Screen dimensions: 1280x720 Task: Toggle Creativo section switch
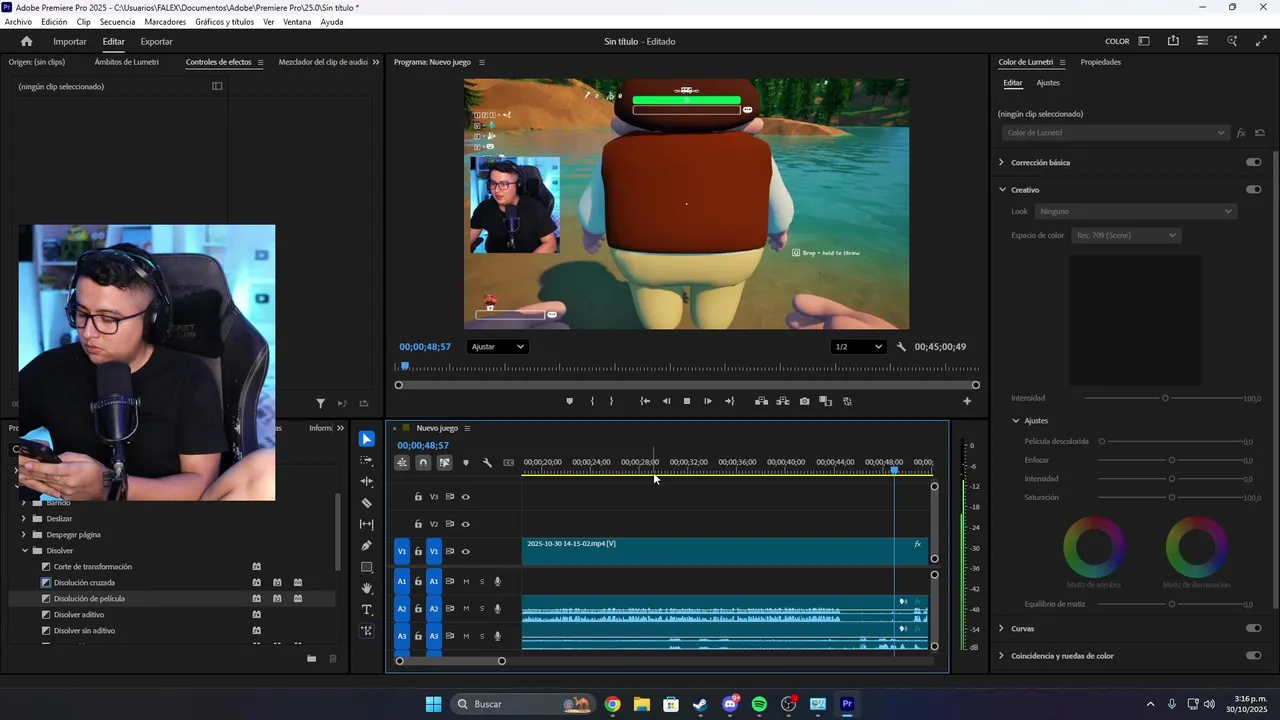coord(1253,189)
